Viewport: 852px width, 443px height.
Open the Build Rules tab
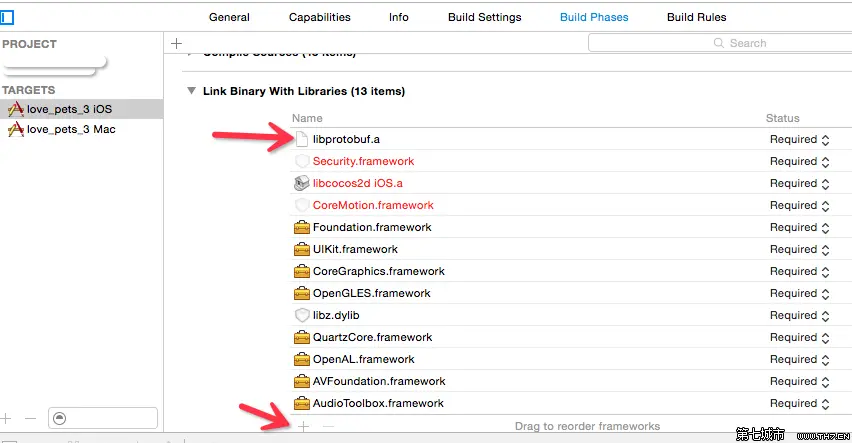696,17
